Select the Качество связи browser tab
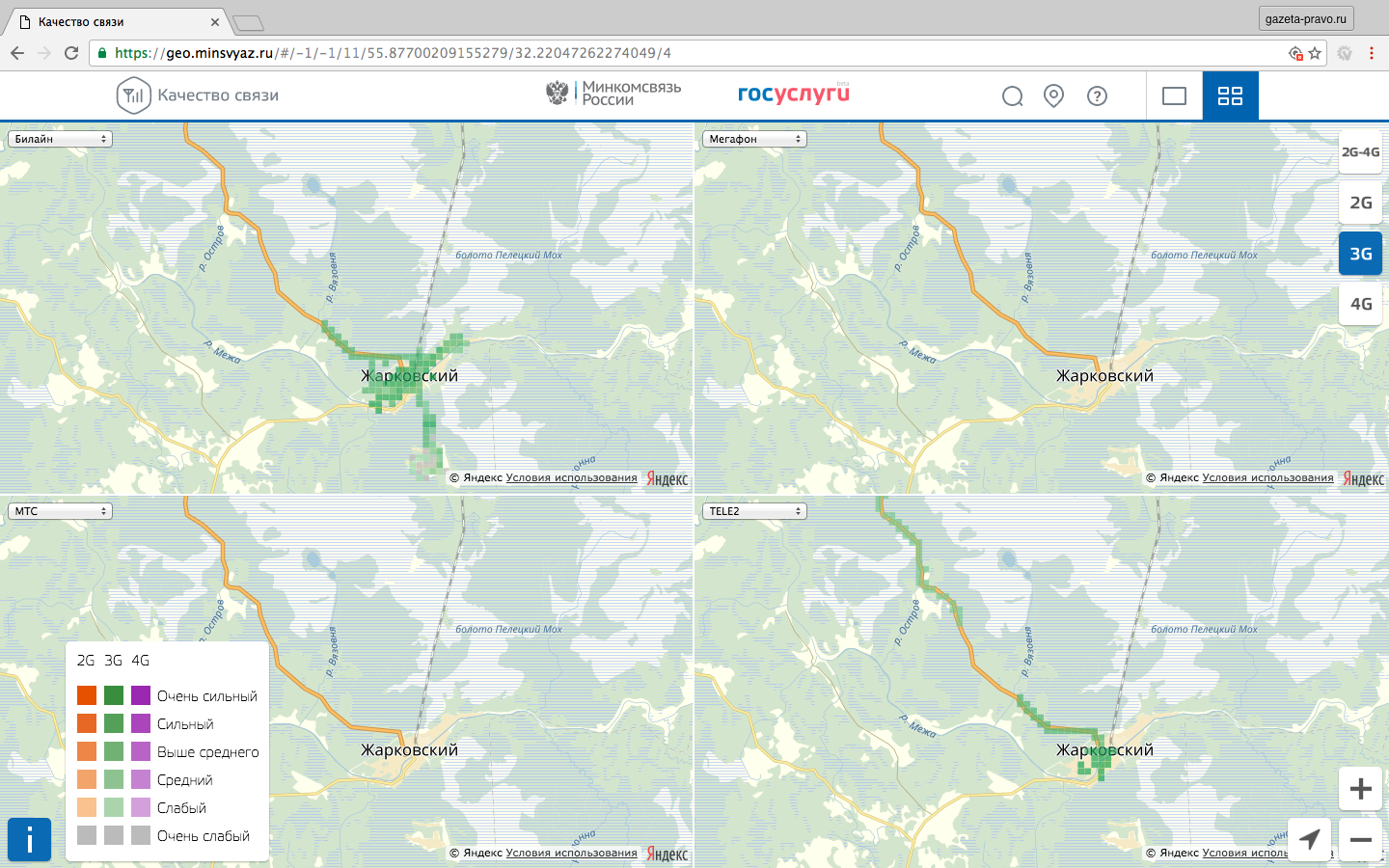Screen dimensions: 1389x868 coord(116,21)
